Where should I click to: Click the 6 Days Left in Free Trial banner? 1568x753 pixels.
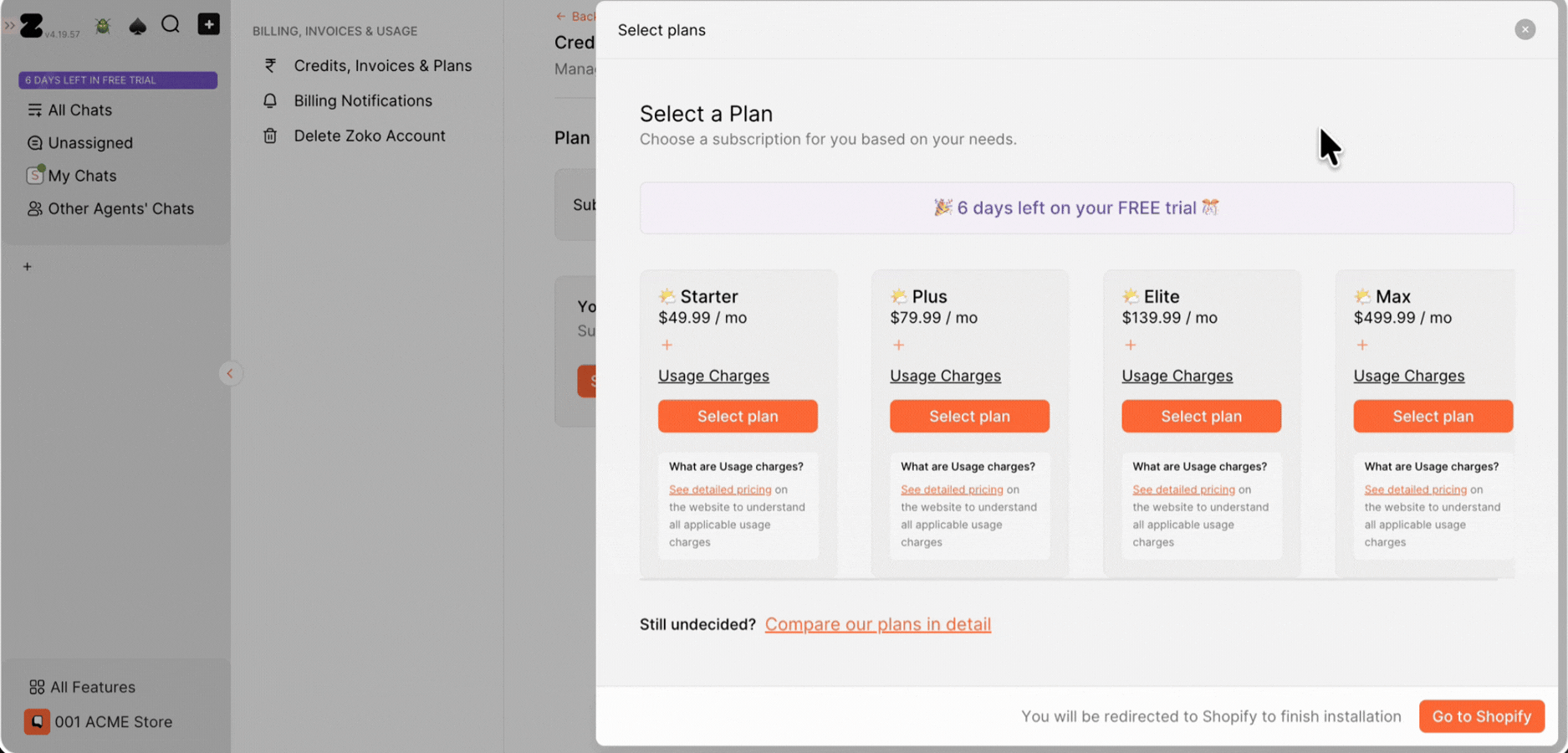pyautogui.click(x=118, y=80)
